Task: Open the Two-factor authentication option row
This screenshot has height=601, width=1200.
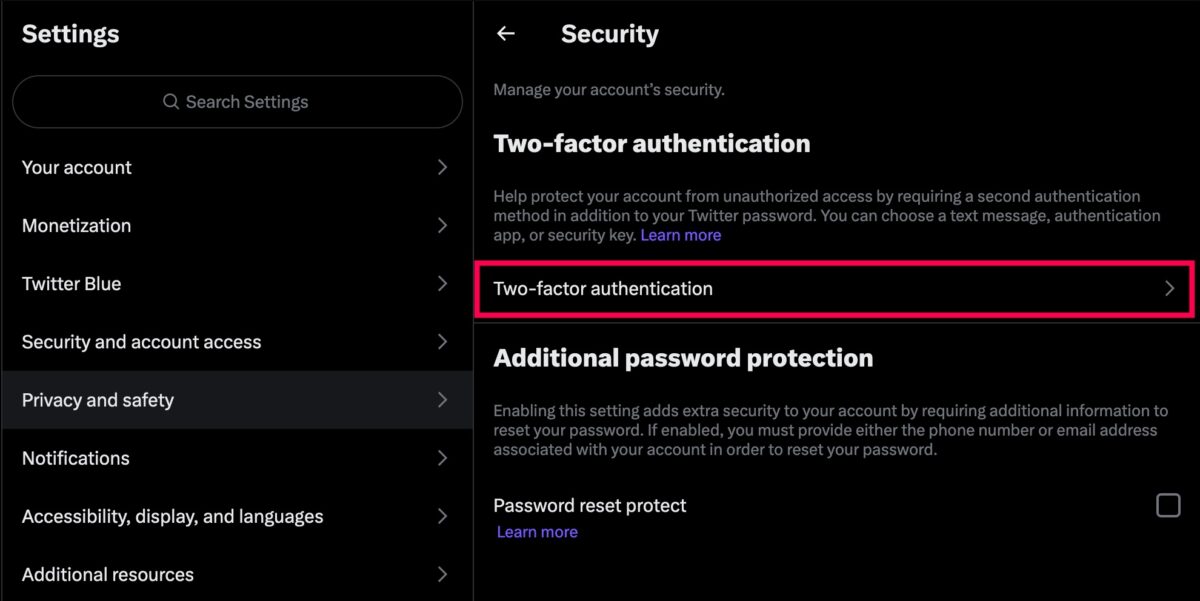Action: click(x=835, y=289)
